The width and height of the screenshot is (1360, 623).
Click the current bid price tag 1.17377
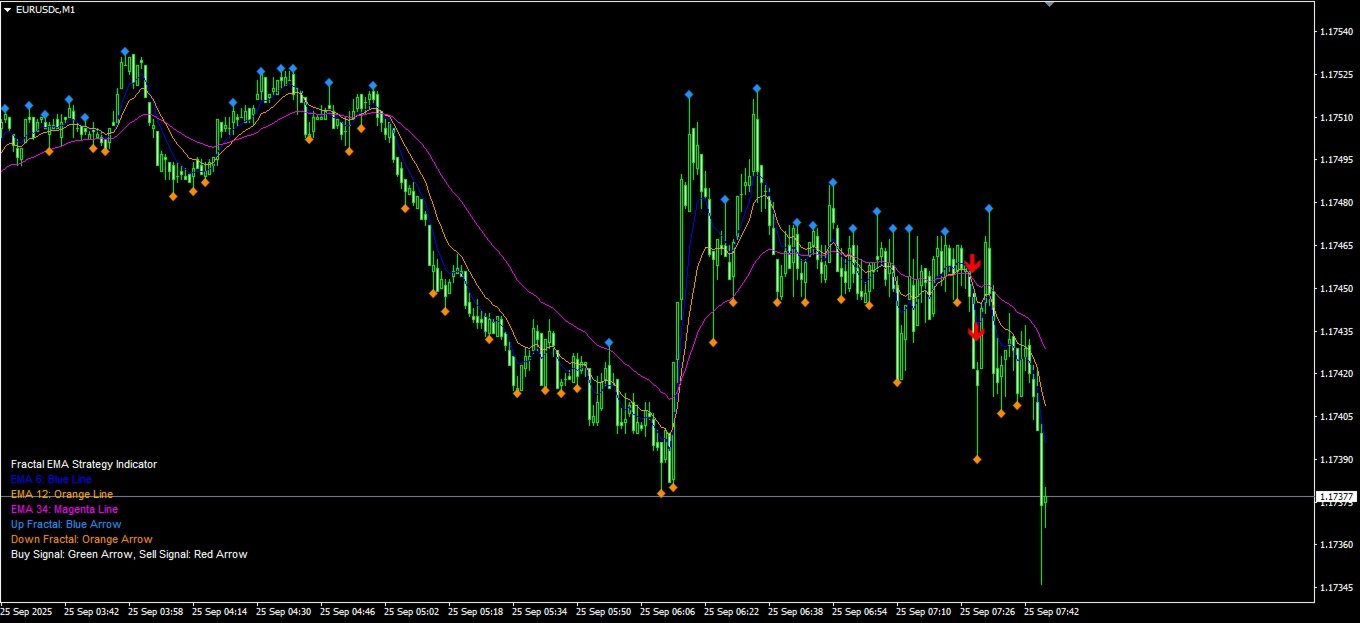[1336, 496]
